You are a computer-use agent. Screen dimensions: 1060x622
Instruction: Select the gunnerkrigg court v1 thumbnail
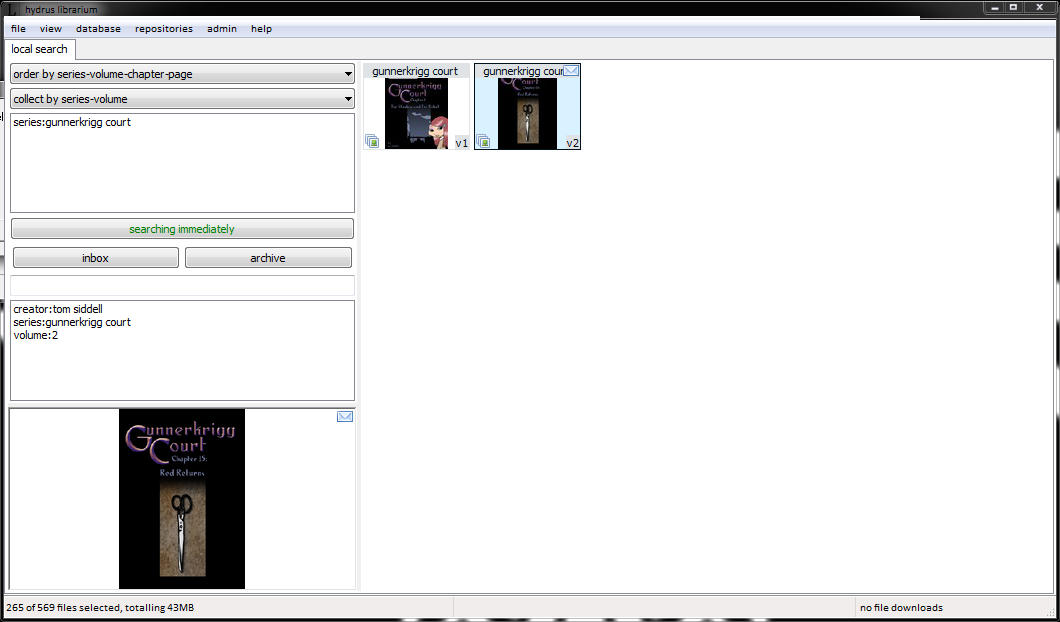point(416,107)
